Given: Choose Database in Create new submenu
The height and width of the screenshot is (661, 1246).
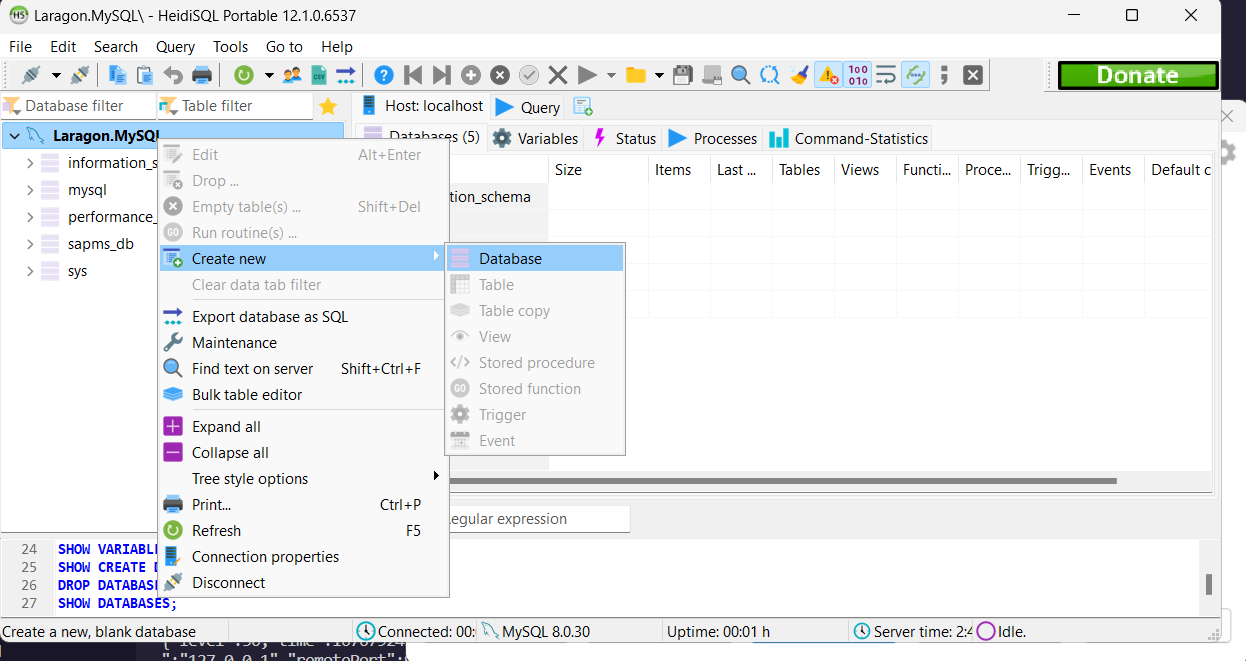Looking at the screenshot, I should tap(535, 259).
